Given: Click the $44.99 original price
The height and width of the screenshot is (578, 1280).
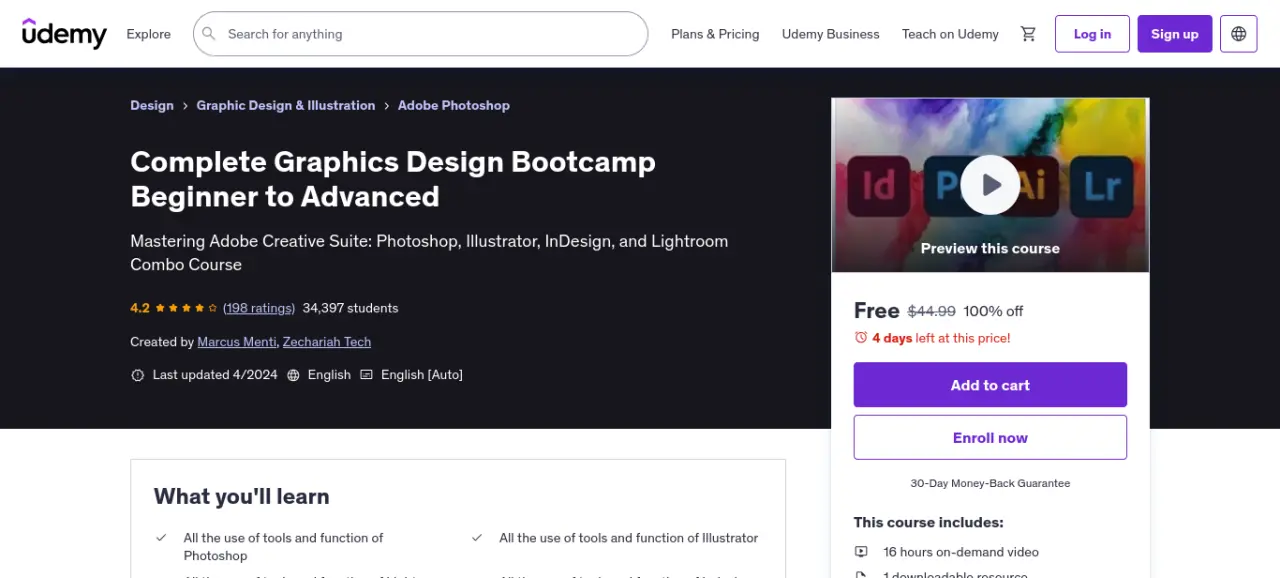Looking at the screenshot, I should pos(932,311).
